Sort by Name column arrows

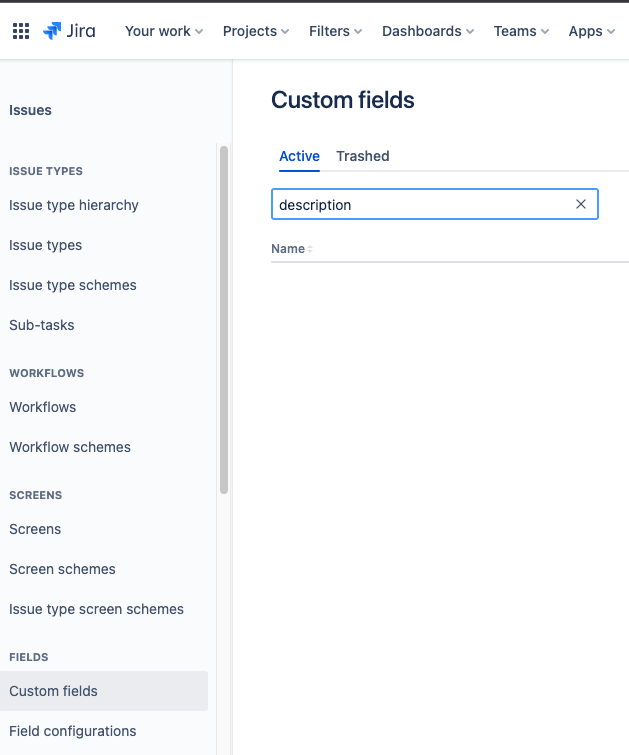(310, 249)
